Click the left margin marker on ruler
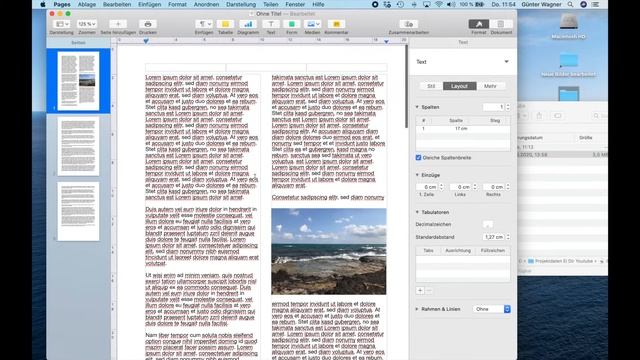This screenshot has width=640, height=360. coord(146,41)
